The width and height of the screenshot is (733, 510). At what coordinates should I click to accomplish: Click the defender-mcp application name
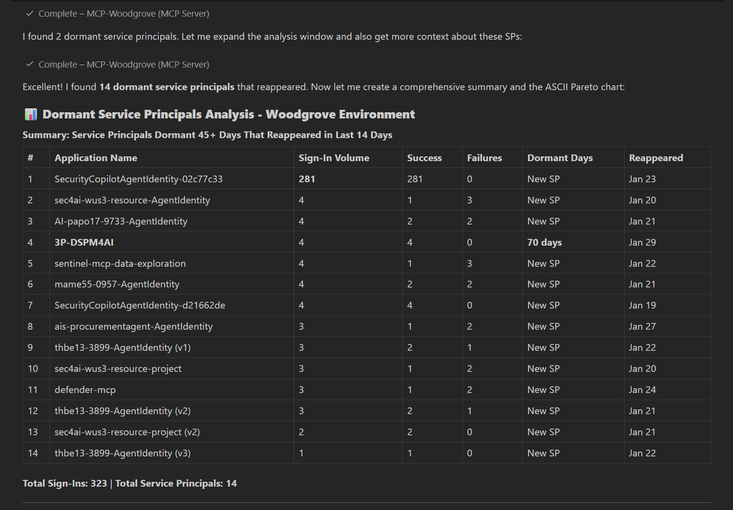(x=85, y=390)
